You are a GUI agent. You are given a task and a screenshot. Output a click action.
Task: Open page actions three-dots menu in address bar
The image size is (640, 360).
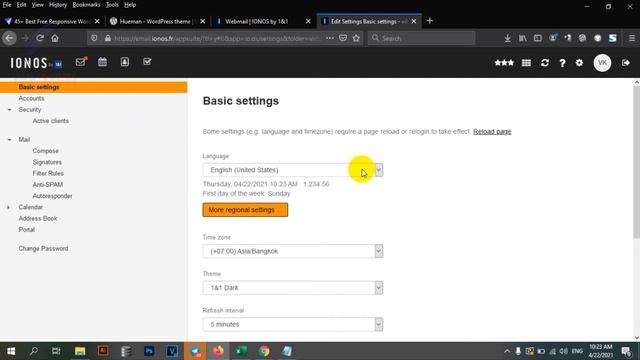330,38
